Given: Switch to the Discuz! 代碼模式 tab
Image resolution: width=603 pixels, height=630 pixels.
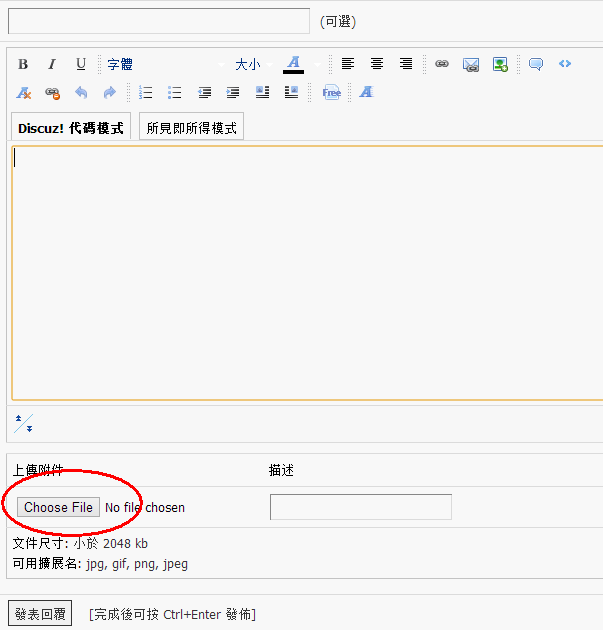Looking at the screenshot, I should click(x=71, y=128).
